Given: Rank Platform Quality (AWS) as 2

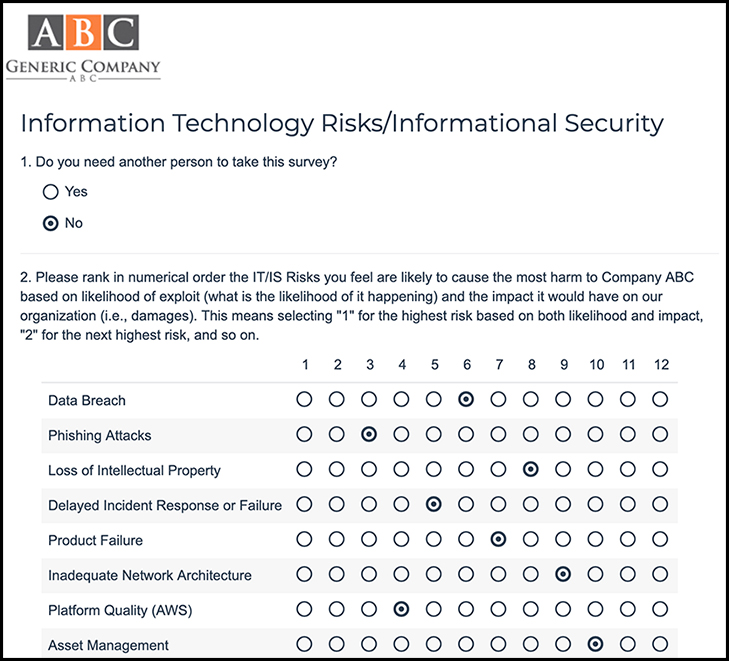Looking at the screenshot, I should (337, 608).
